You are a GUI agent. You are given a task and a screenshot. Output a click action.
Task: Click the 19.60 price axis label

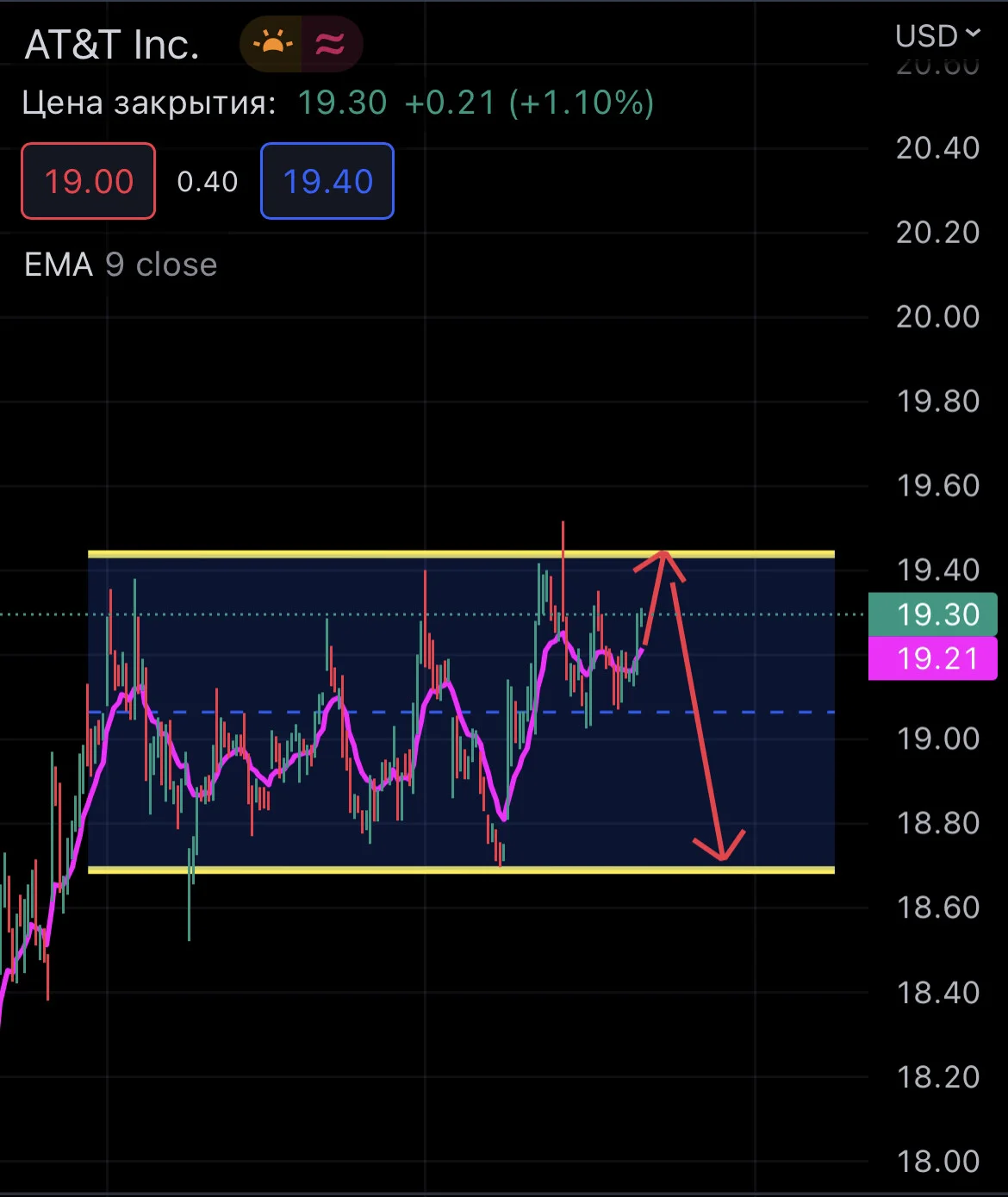coord(938,486)
